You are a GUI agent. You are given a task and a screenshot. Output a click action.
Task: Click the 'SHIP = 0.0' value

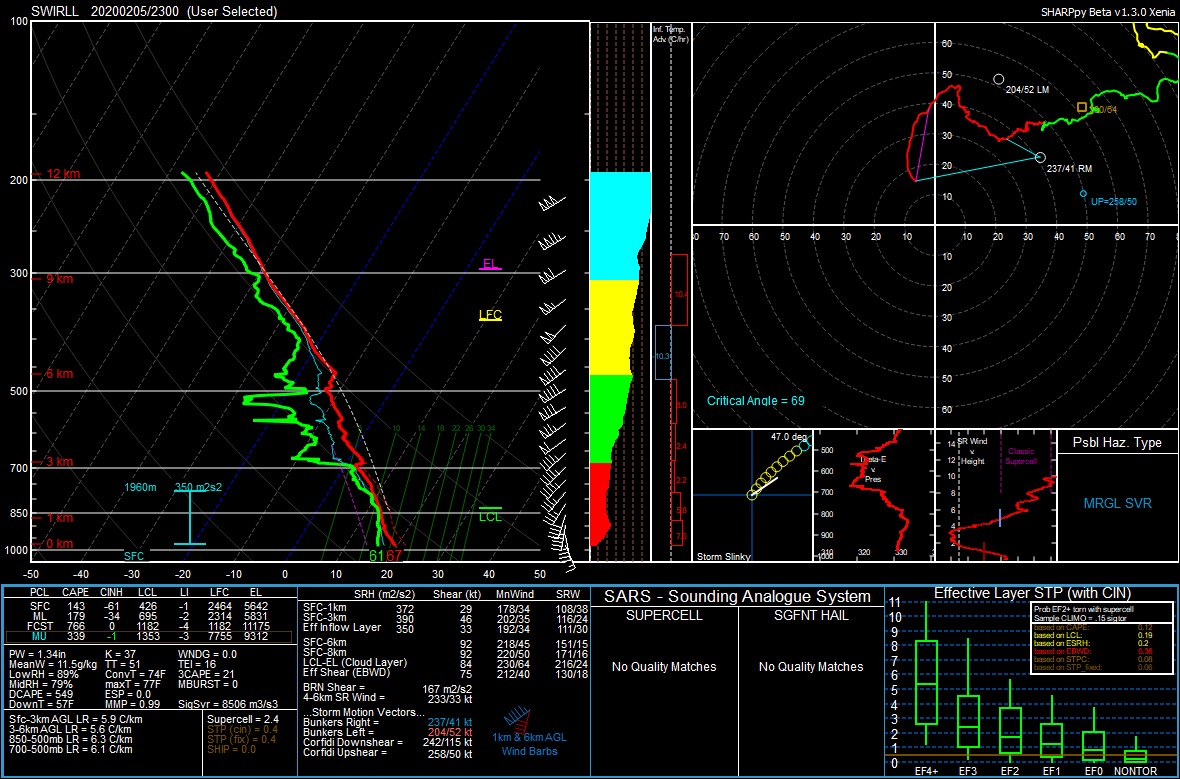(232, 749)
